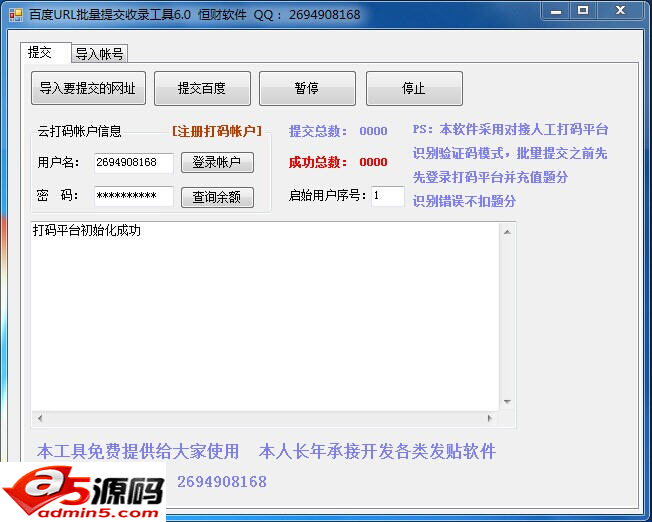Click the horizontal scroll right arrow
Screen dimensions: 652x522
[x=490, y=418]
